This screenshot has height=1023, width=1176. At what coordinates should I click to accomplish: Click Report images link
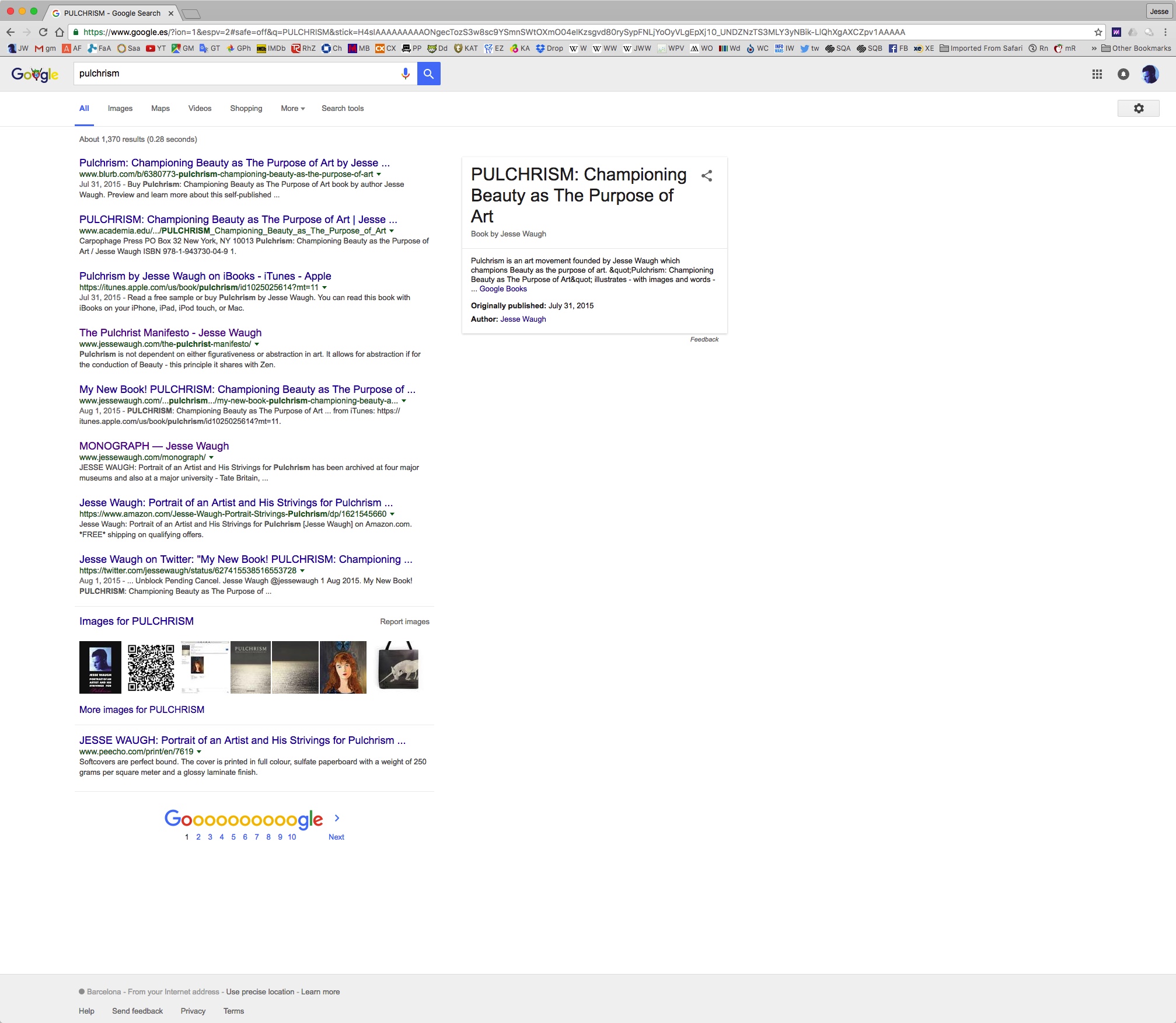(404, 622)
